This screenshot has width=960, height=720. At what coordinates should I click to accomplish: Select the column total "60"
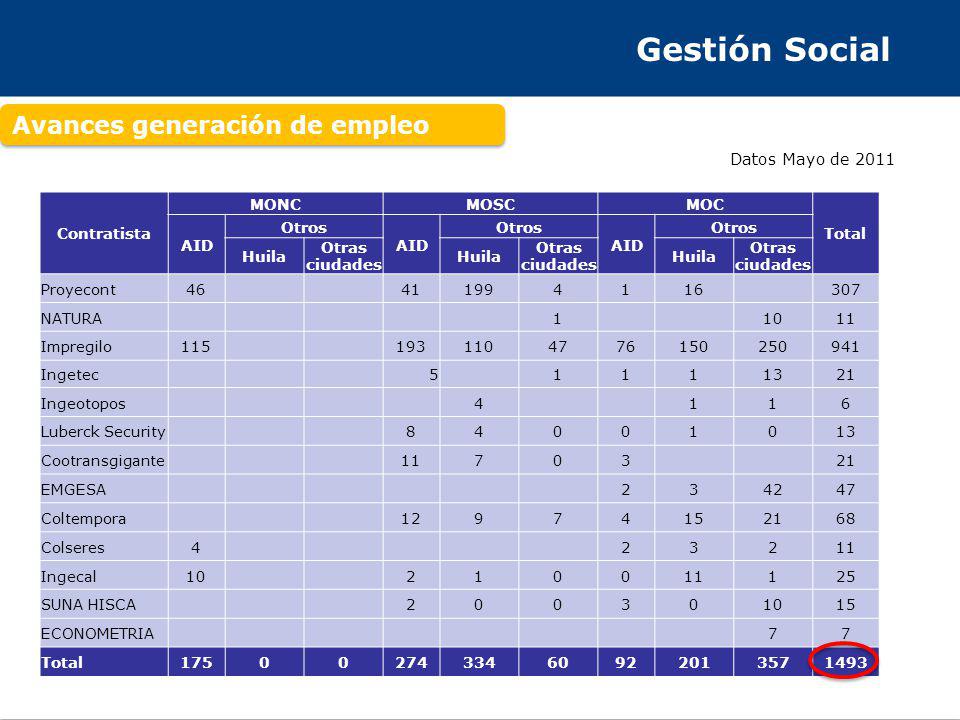pyautogui.click(x=558, y=662)
